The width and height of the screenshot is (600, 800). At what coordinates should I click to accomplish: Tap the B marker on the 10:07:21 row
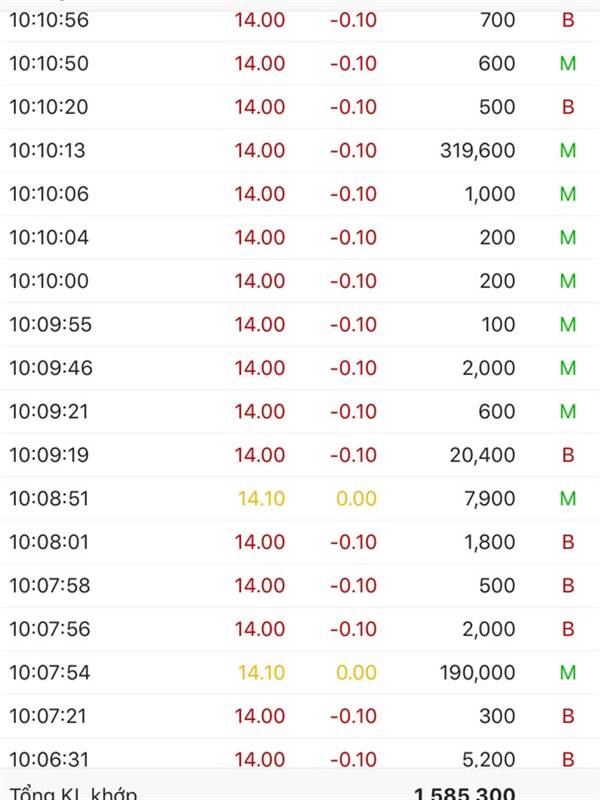[x=568, y=716]
